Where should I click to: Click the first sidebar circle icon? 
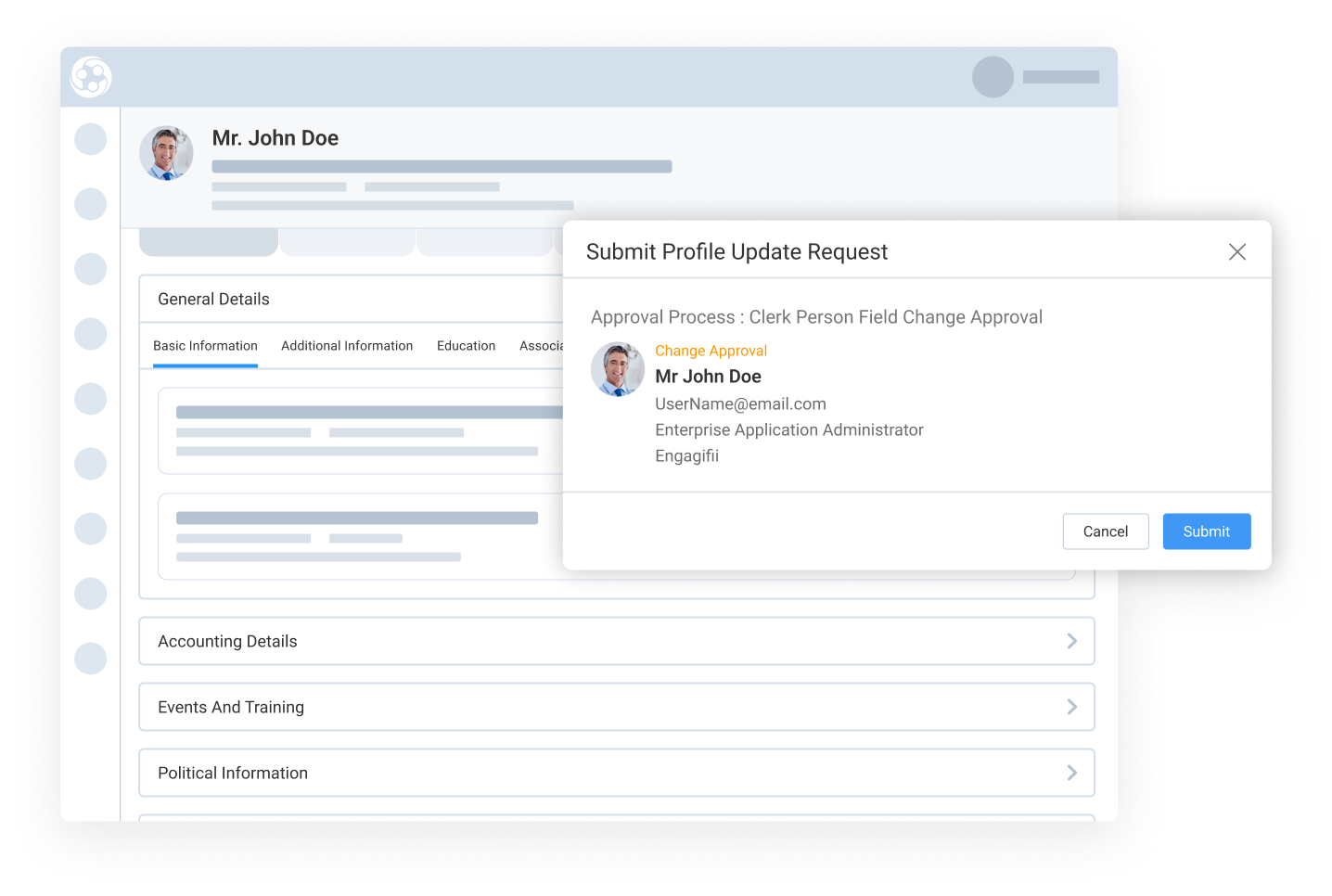click(90, 139)
